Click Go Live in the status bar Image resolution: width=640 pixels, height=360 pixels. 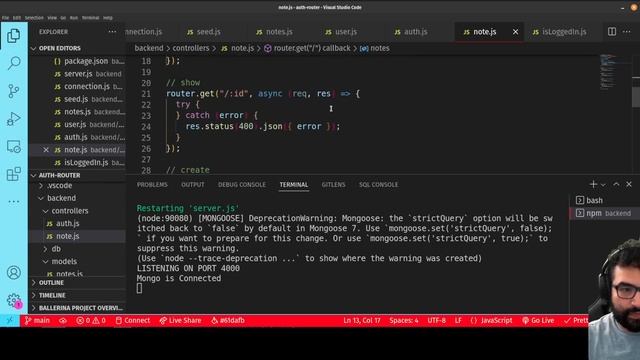[x=538, y=320]
